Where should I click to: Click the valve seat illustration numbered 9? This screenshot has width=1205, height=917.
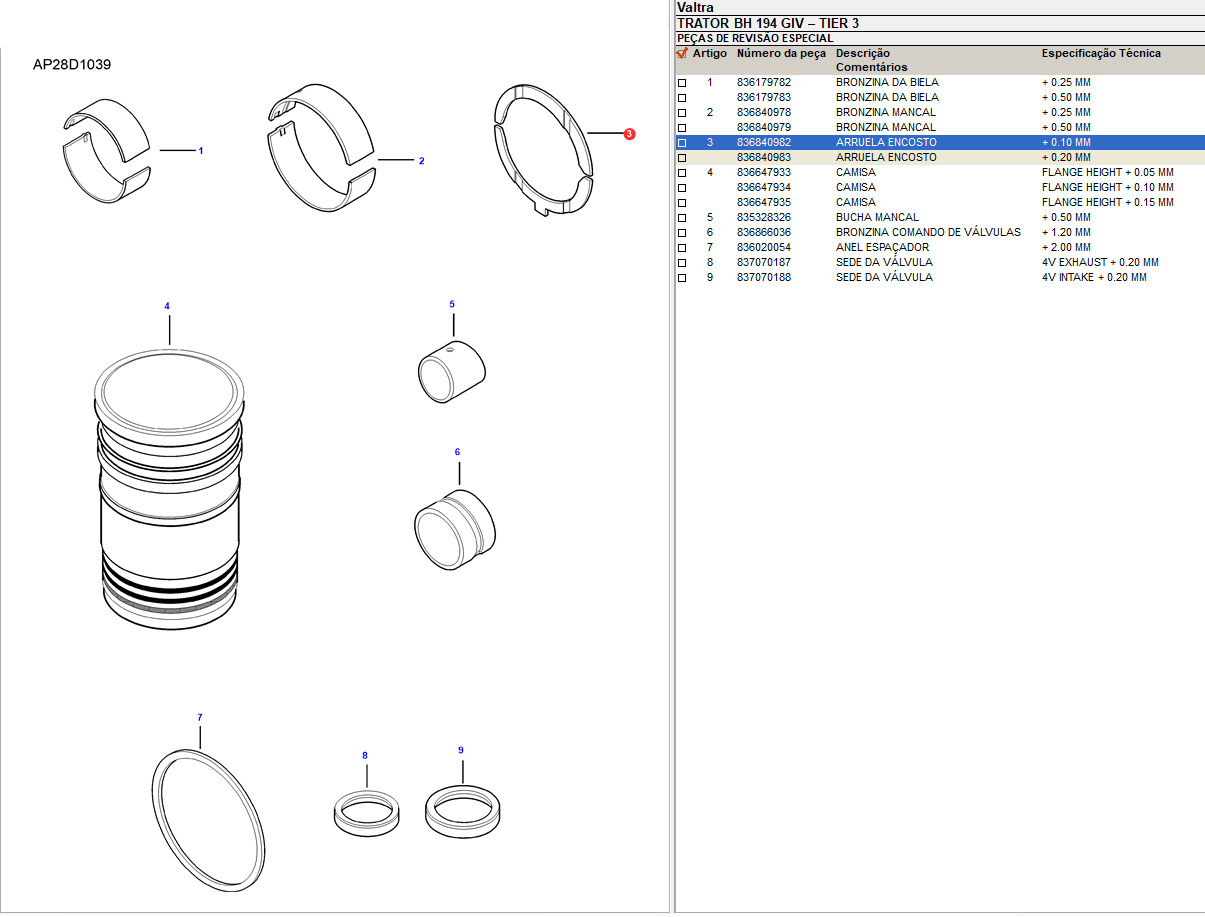(x=462, y=809)
